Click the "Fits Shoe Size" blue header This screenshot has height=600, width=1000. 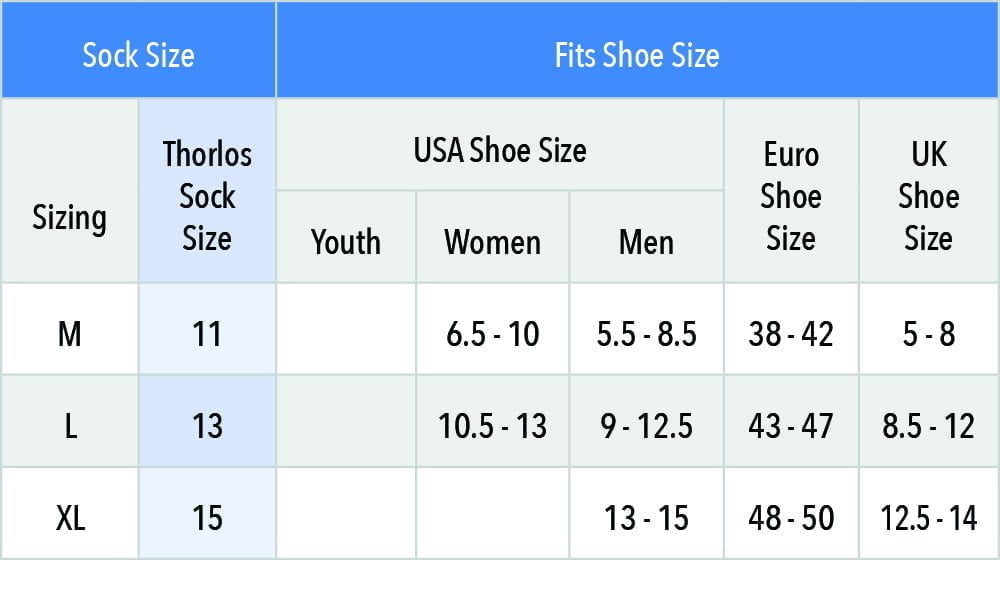point(637,54)
